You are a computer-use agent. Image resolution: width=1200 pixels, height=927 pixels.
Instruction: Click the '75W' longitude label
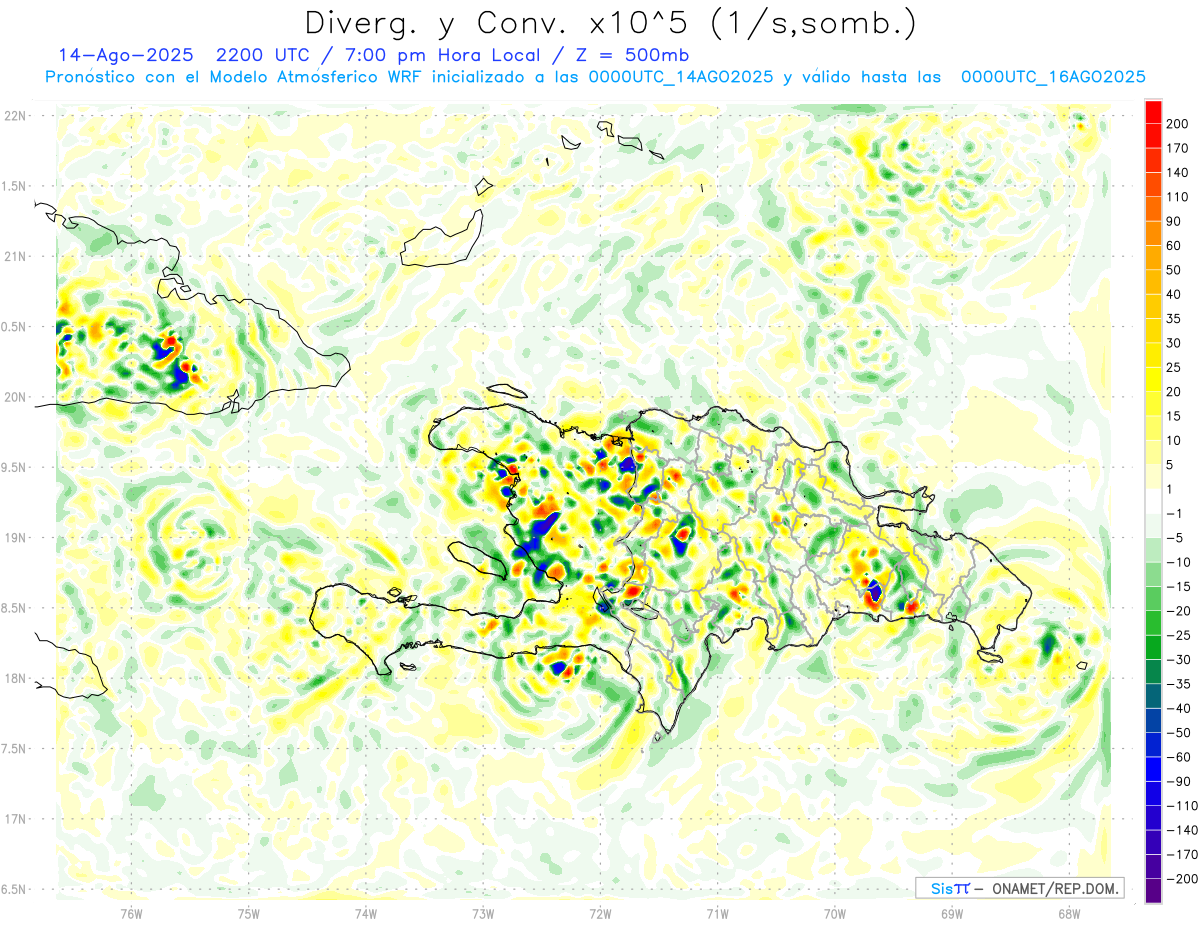tap(248, 912)
